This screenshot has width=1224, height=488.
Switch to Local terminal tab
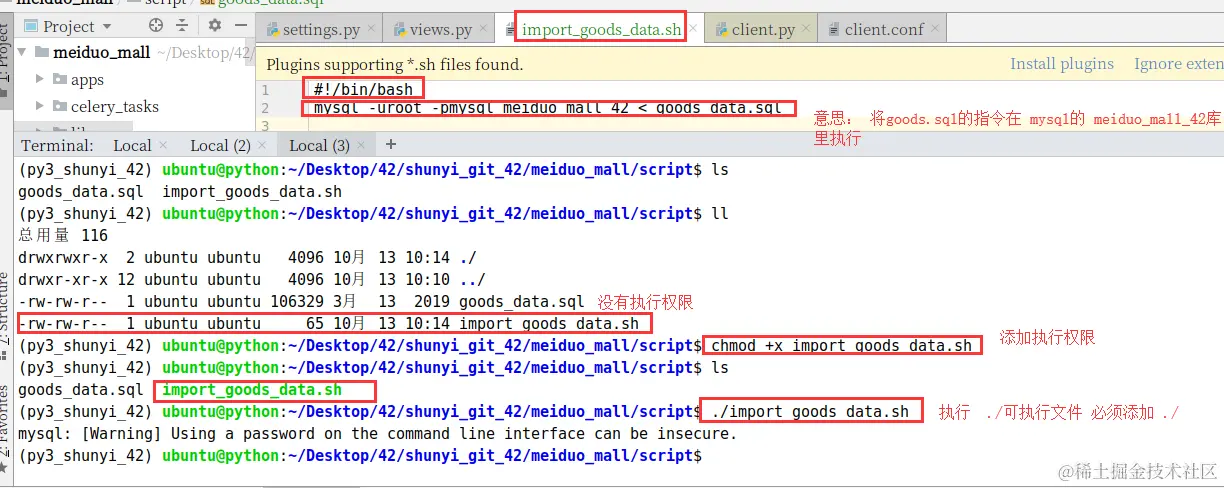tap(132, 145)
